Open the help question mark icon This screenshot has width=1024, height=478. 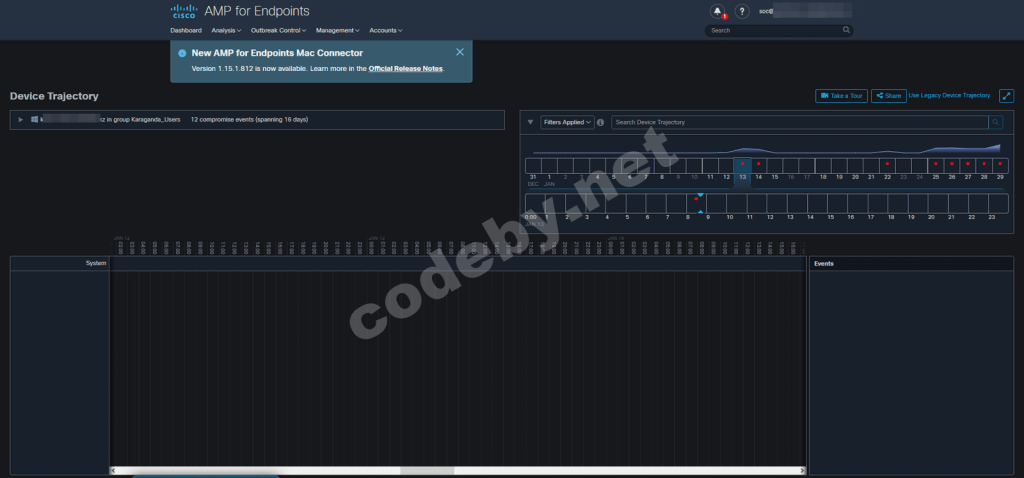[742, 12]
